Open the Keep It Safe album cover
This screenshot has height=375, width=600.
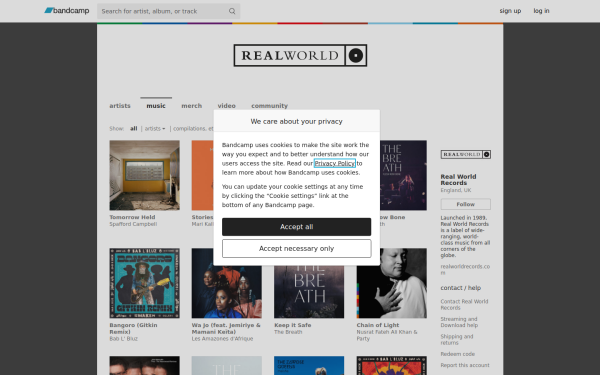(309, 292)
